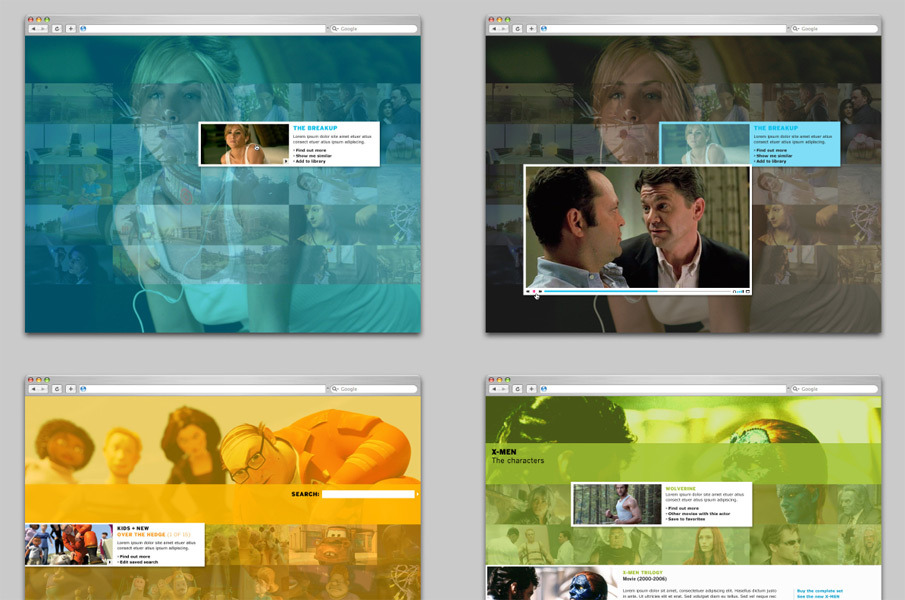905x600 pixels.
Task: Go back in the green X-Men browser window
Action: (495, 389)
